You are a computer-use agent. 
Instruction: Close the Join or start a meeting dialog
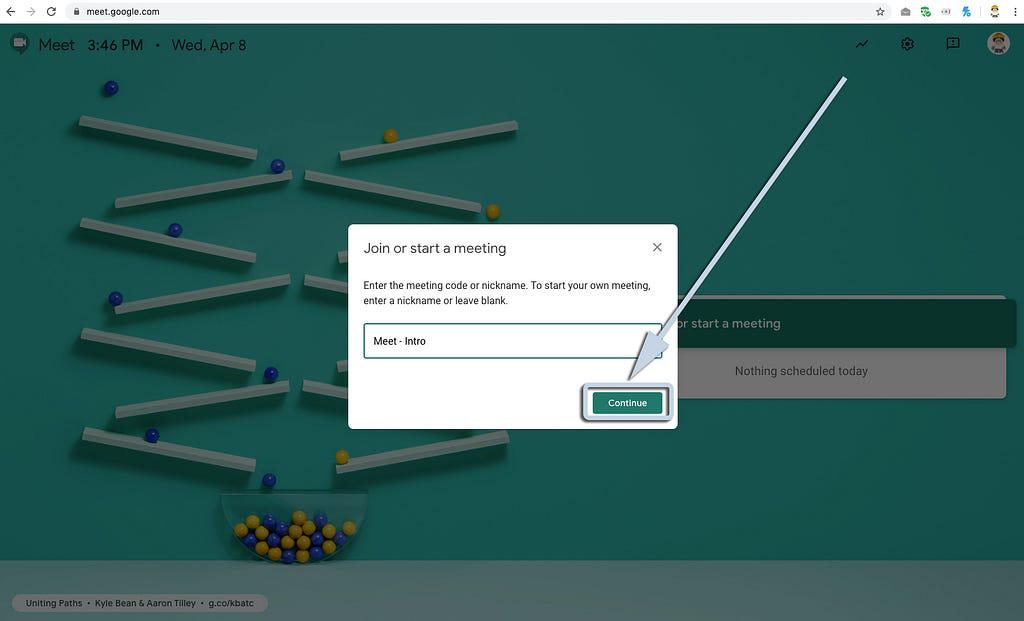coord(657,247)
